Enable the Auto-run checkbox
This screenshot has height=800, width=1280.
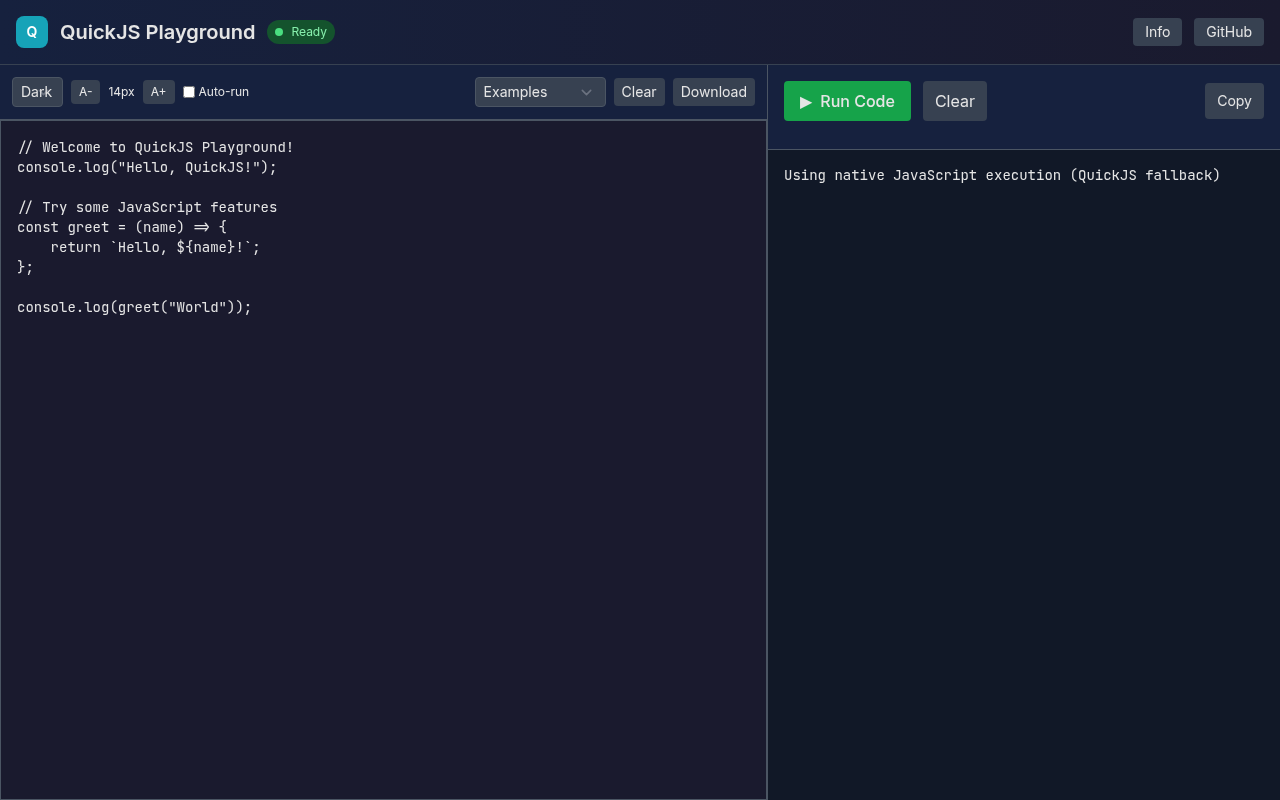point(189,92)
